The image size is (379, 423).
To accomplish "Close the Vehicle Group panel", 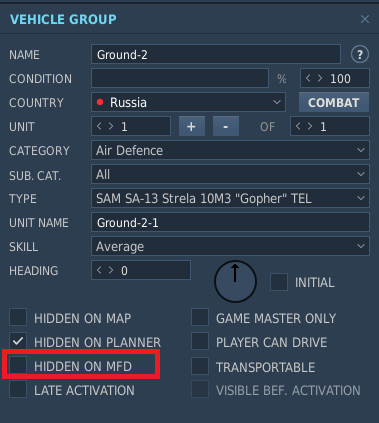I will point(365,19).
